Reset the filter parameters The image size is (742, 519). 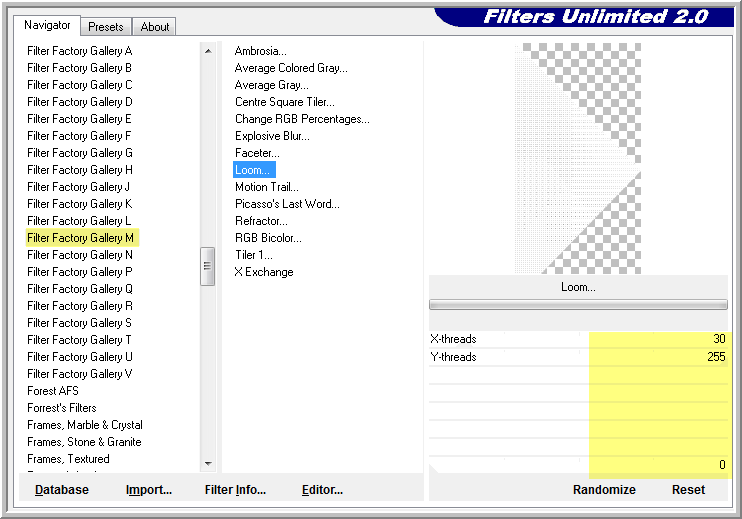coord(688,490)
